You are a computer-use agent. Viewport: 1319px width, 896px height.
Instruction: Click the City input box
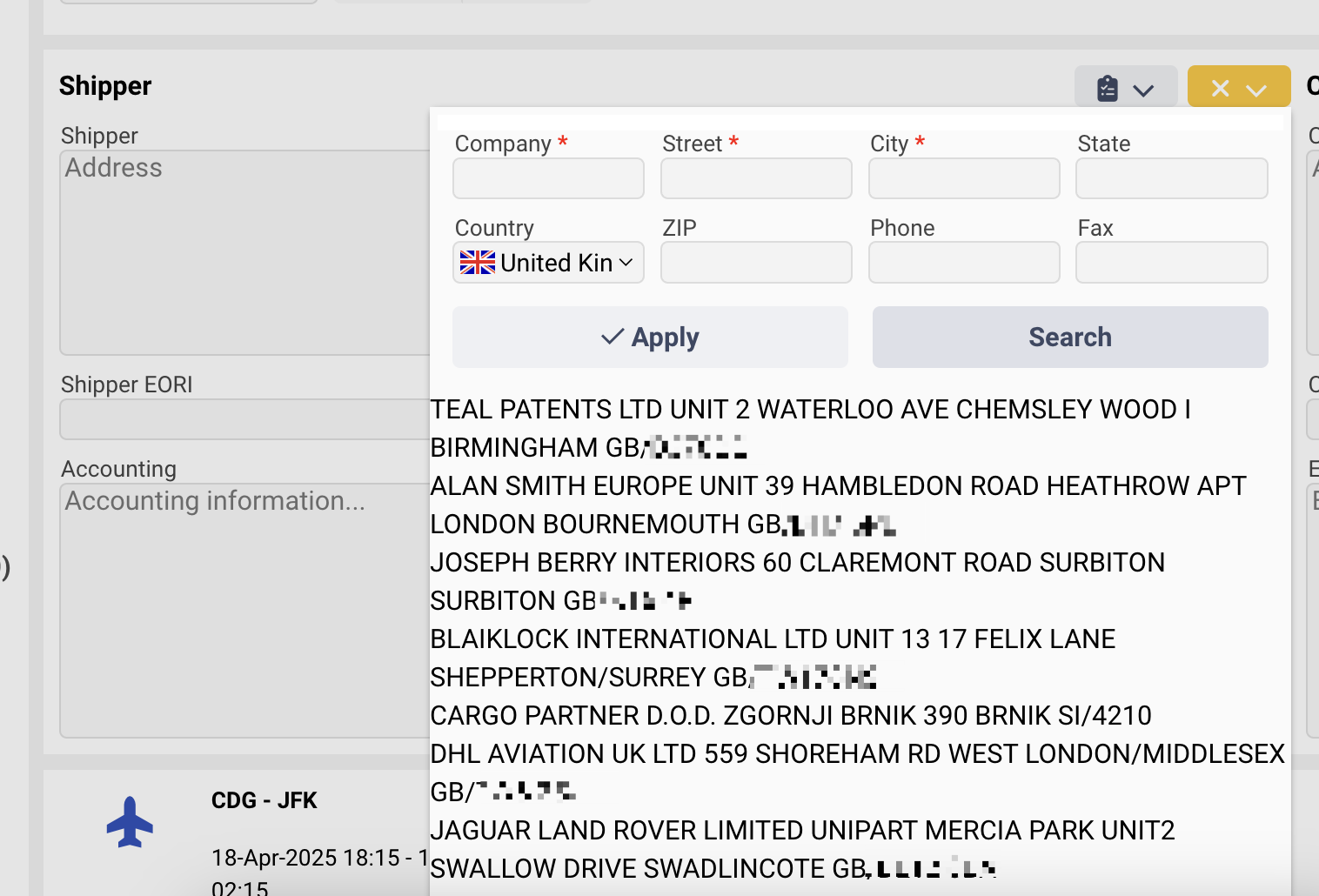coord(963,178)
